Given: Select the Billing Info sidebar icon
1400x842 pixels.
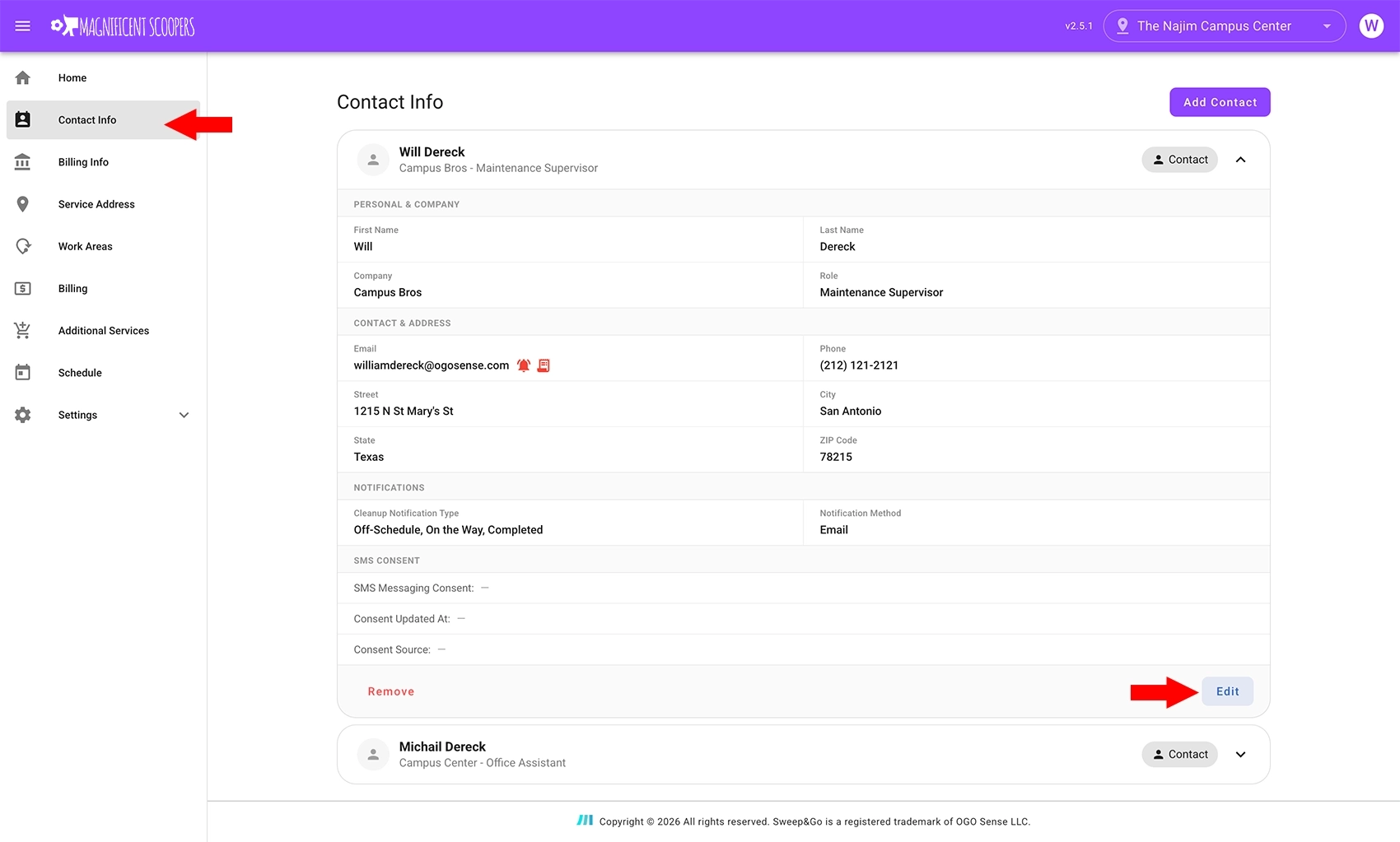Looking at the screenshot, I should (x=22, y=161).
